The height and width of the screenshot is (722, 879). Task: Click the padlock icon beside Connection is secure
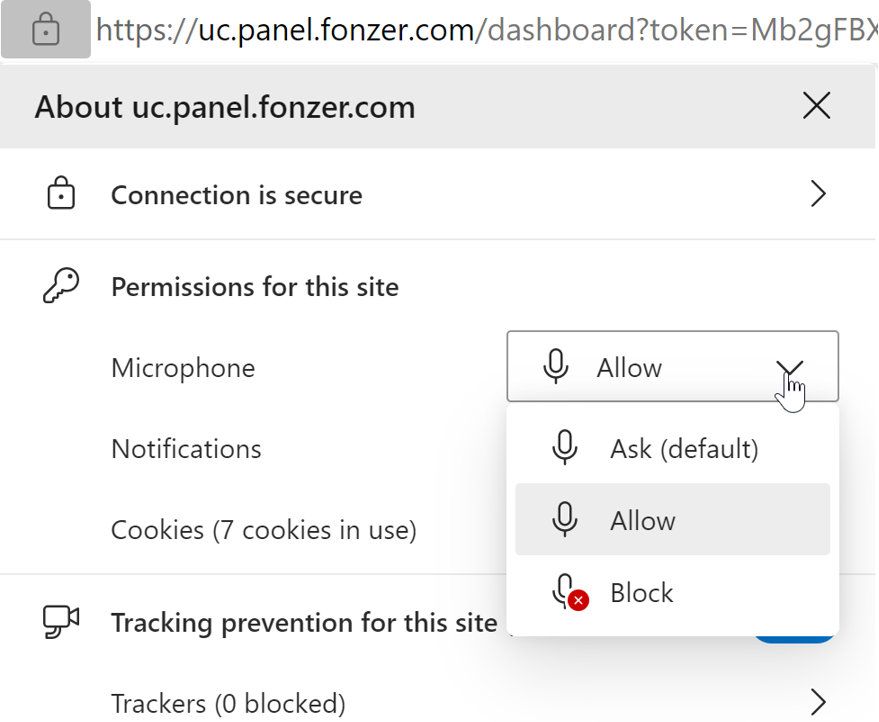pos(61,193)
